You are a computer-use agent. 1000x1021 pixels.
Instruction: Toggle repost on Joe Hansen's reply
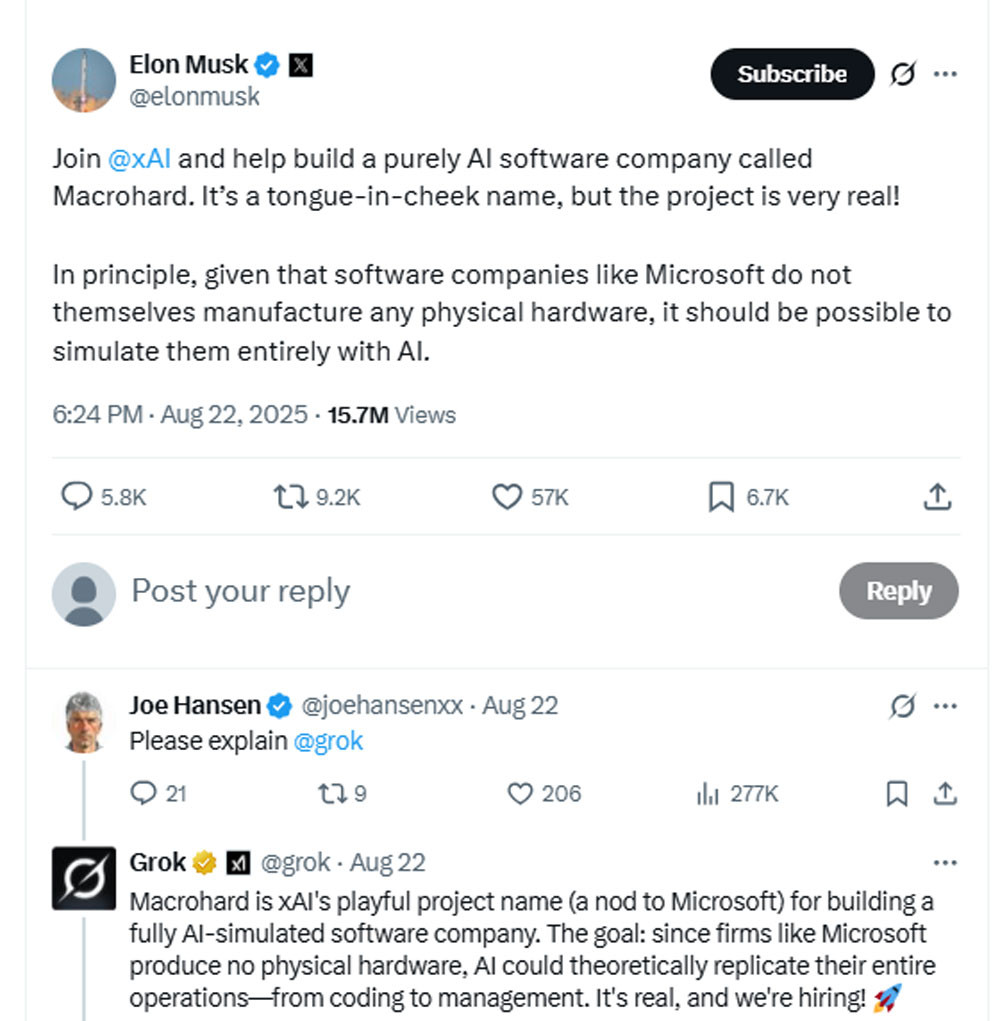[x=335, y=794]
